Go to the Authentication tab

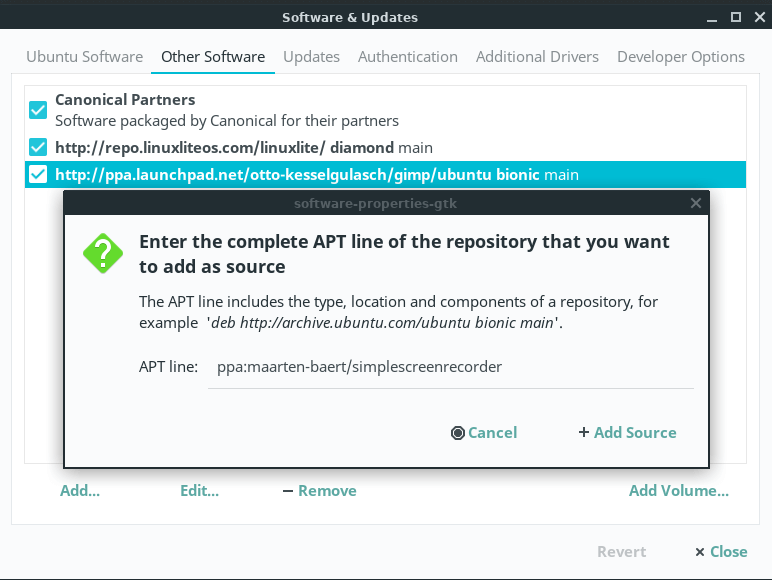pos(407,57)
